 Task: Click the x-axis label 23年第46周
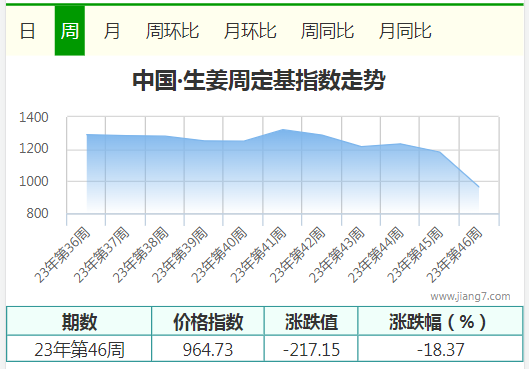454,255
